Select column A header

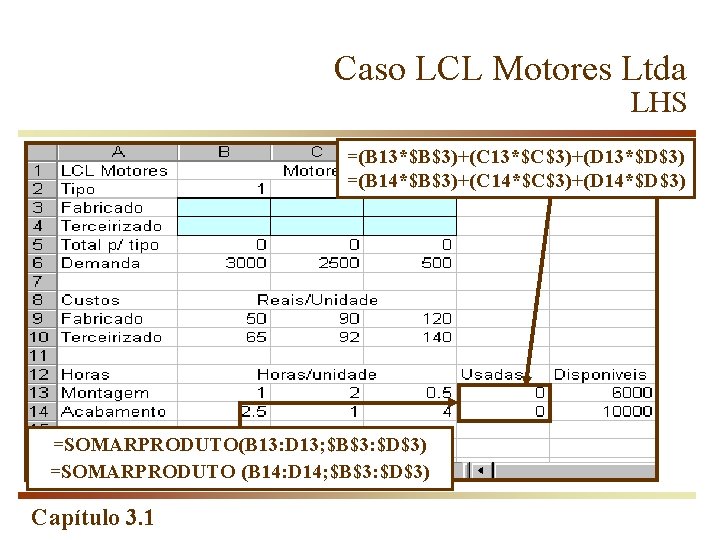tap(118, 152)
